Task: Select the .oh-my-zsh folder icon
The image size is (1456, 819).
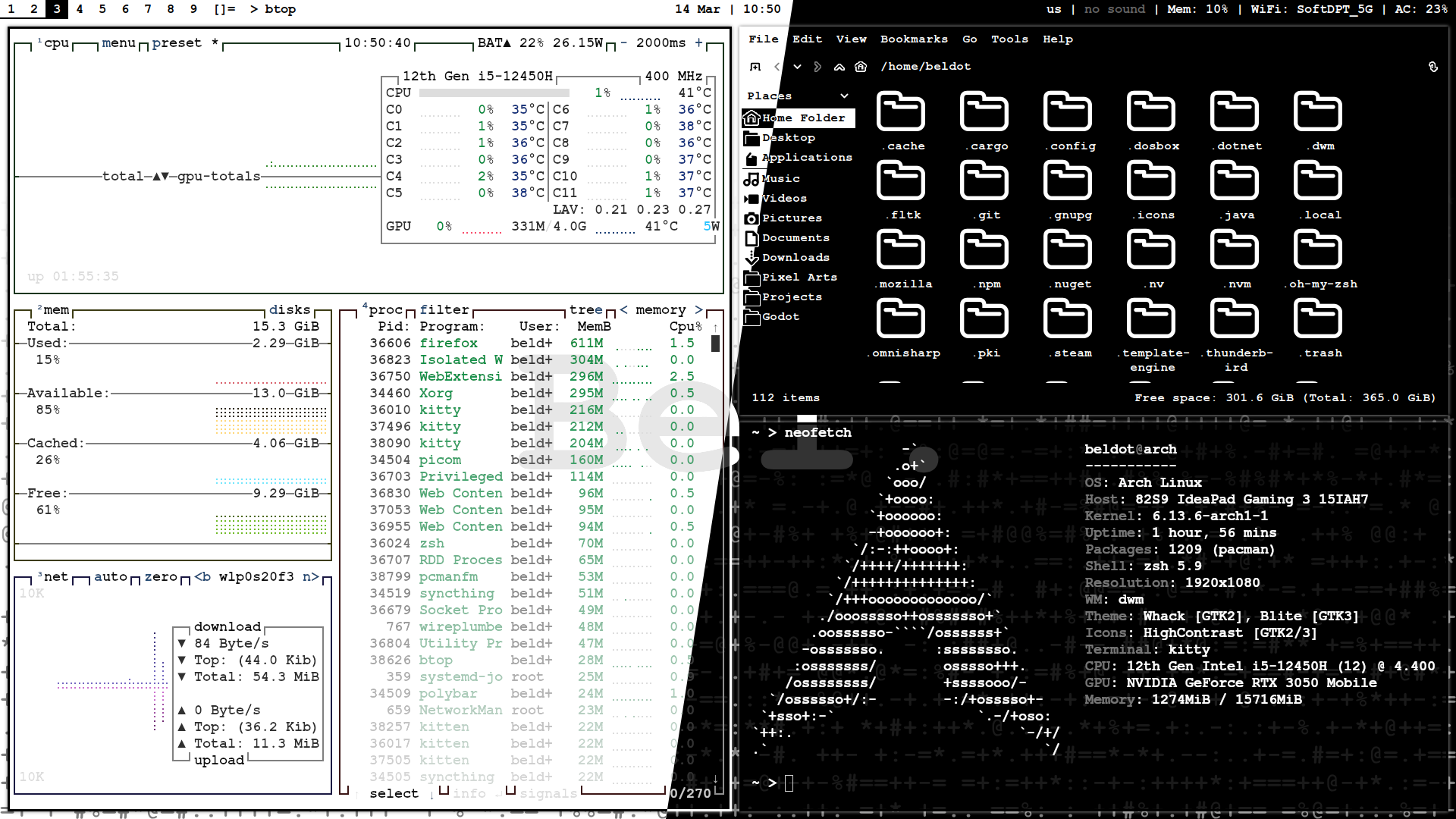Action: (1318, 250)
